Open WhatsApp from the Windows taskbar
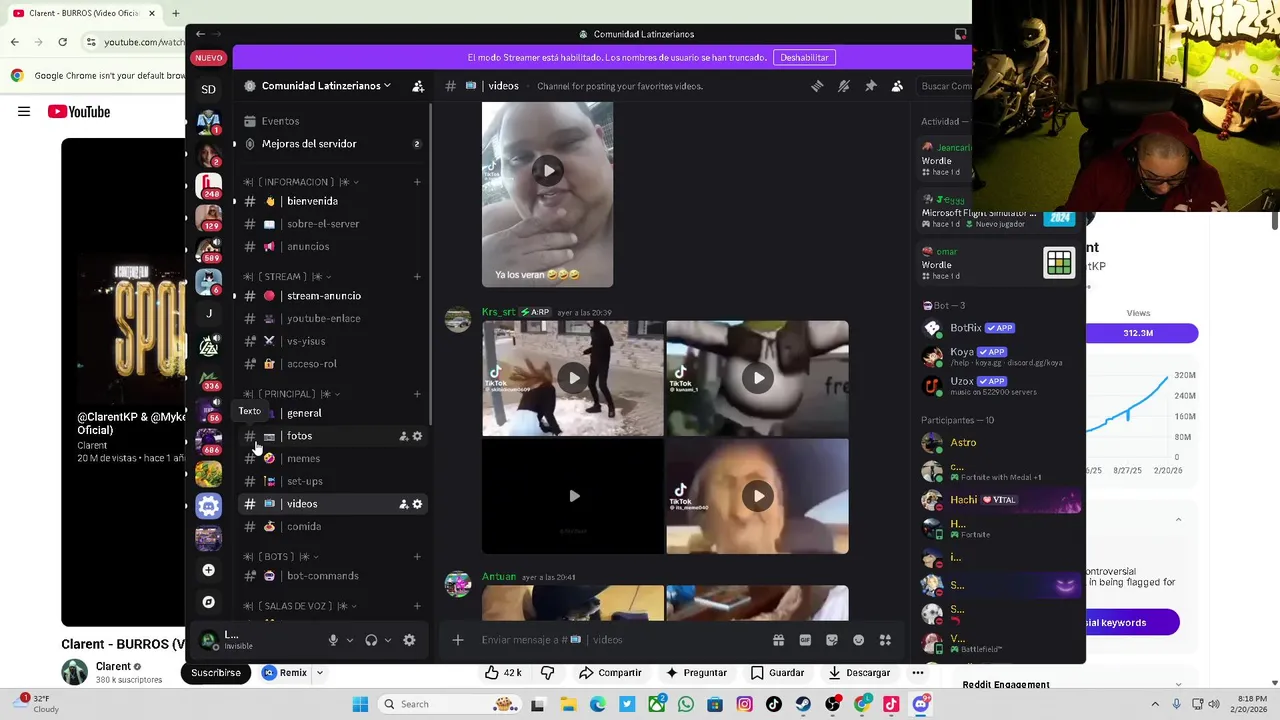Viewport: 1280px width, 720px height. click(686, 704)
